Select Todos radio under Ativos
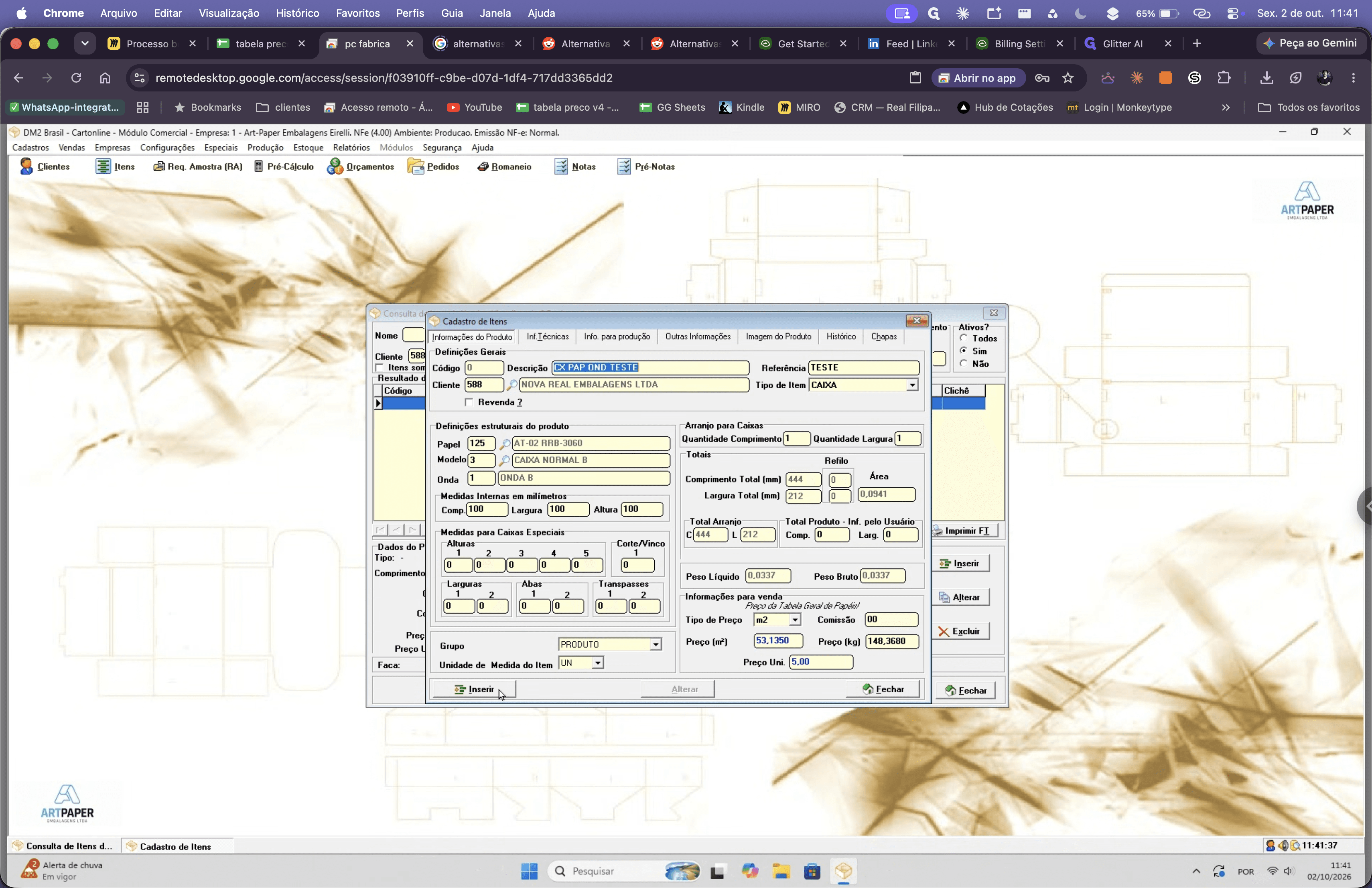The width and height of the screenshot is (1372, 888). tap(963, 338)
